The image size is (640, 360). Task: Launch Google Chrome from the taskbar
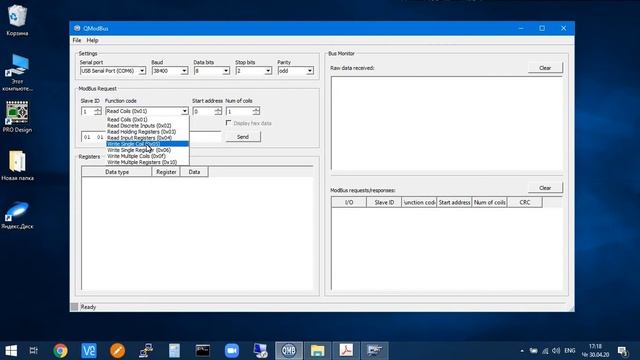60,351
